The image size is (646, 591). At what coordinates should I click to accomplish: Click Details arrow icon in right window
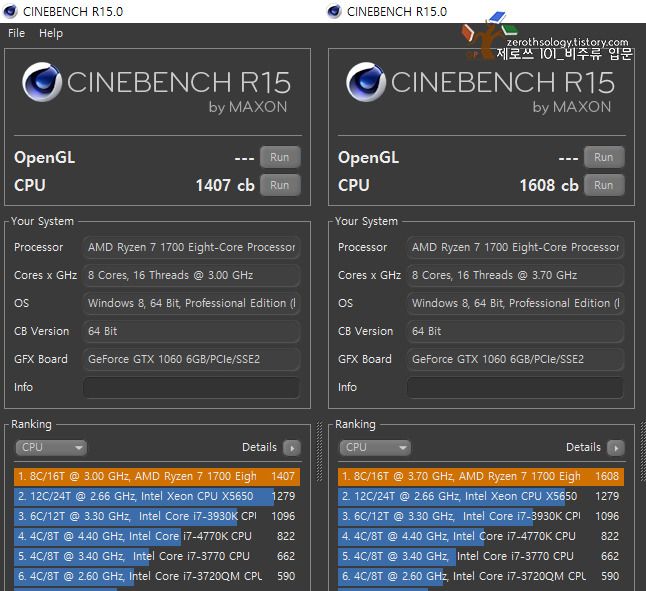point(616,448)
